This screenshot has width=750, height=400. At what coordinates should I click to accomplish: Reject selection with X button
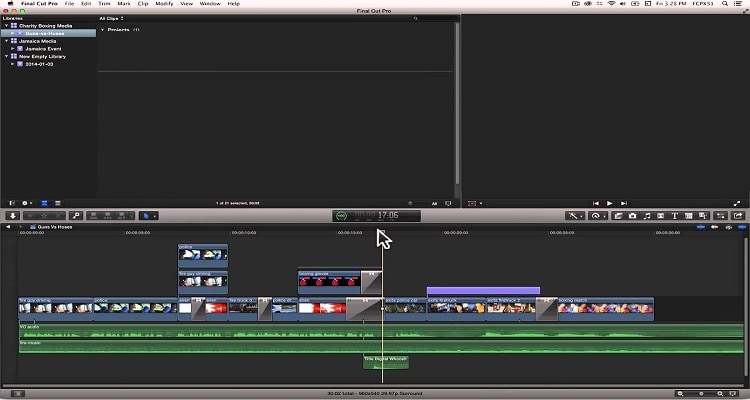click(x=58, y=216)
